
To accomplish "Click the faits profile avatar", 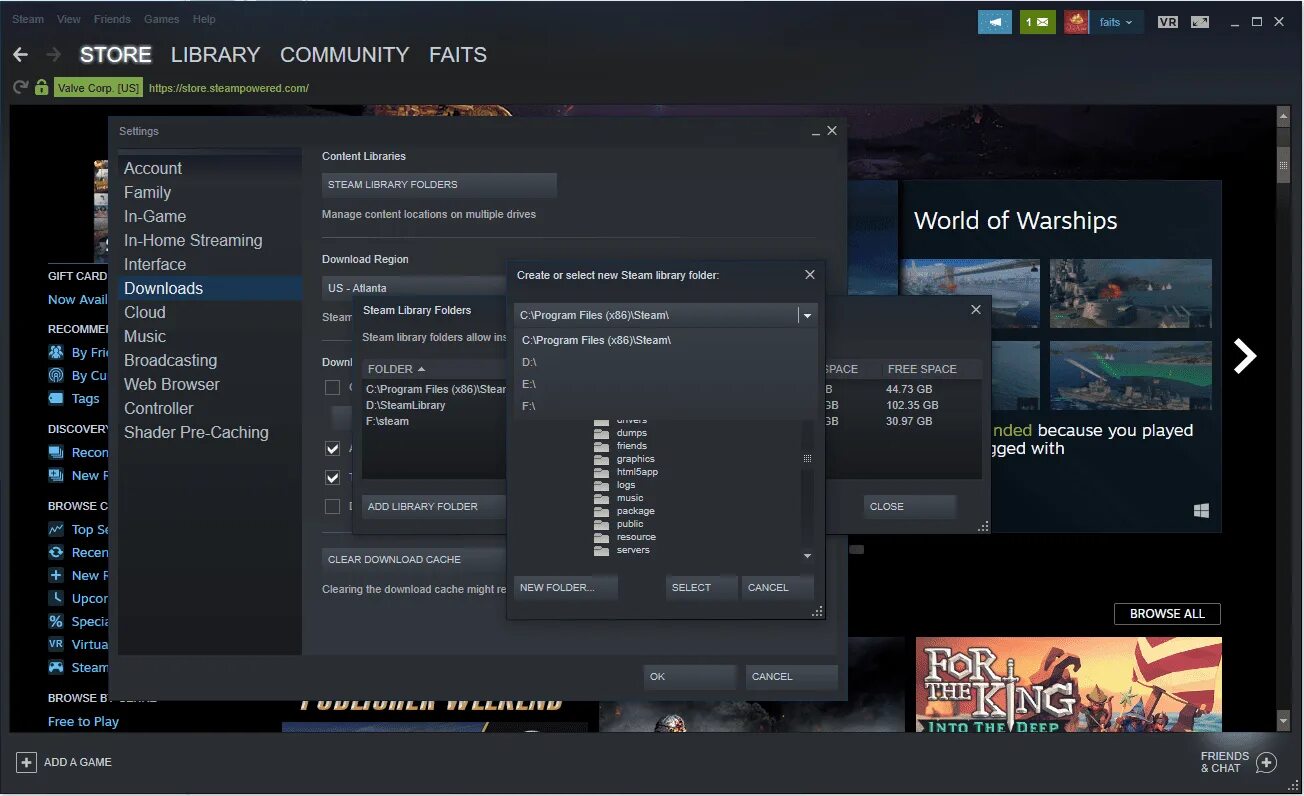I will point(1077,21).
